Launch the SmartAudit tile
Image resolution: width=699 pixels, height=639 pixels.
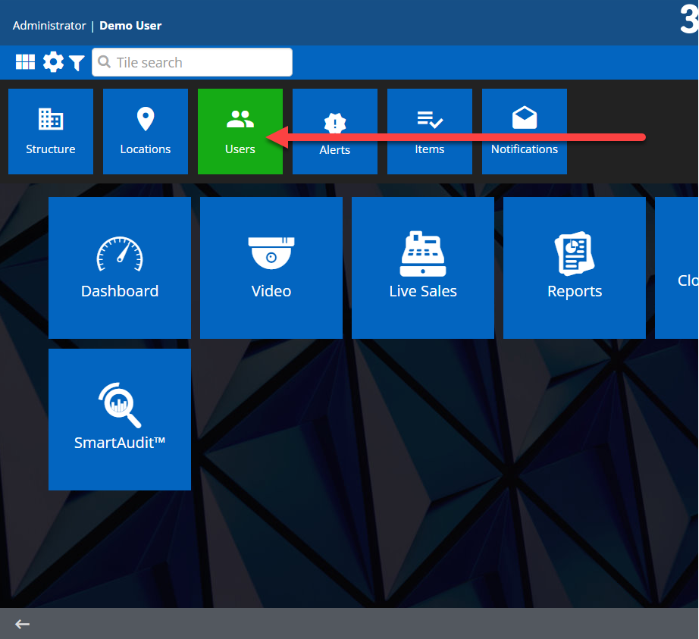coord(119,419)
